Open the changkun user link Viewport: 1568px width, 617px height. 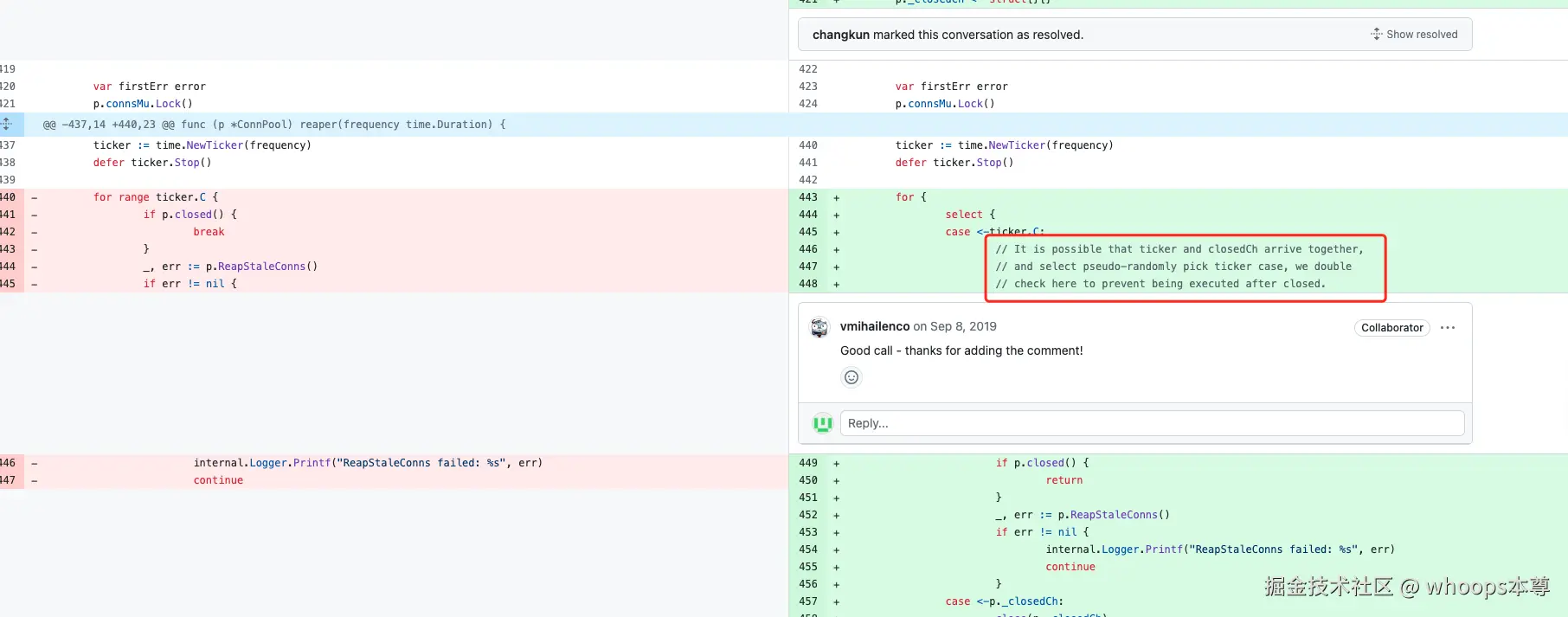pos(840,35)
